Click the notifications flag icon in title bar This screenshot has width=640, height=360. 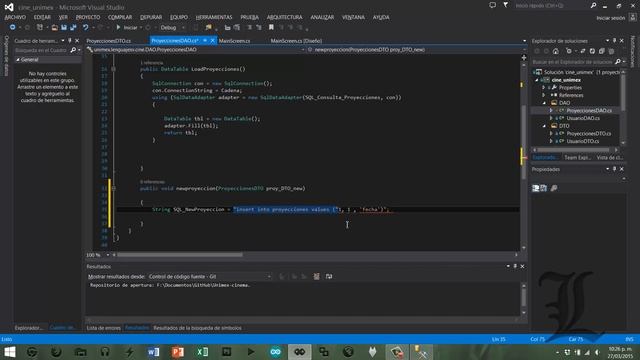[x=506, y=5]
